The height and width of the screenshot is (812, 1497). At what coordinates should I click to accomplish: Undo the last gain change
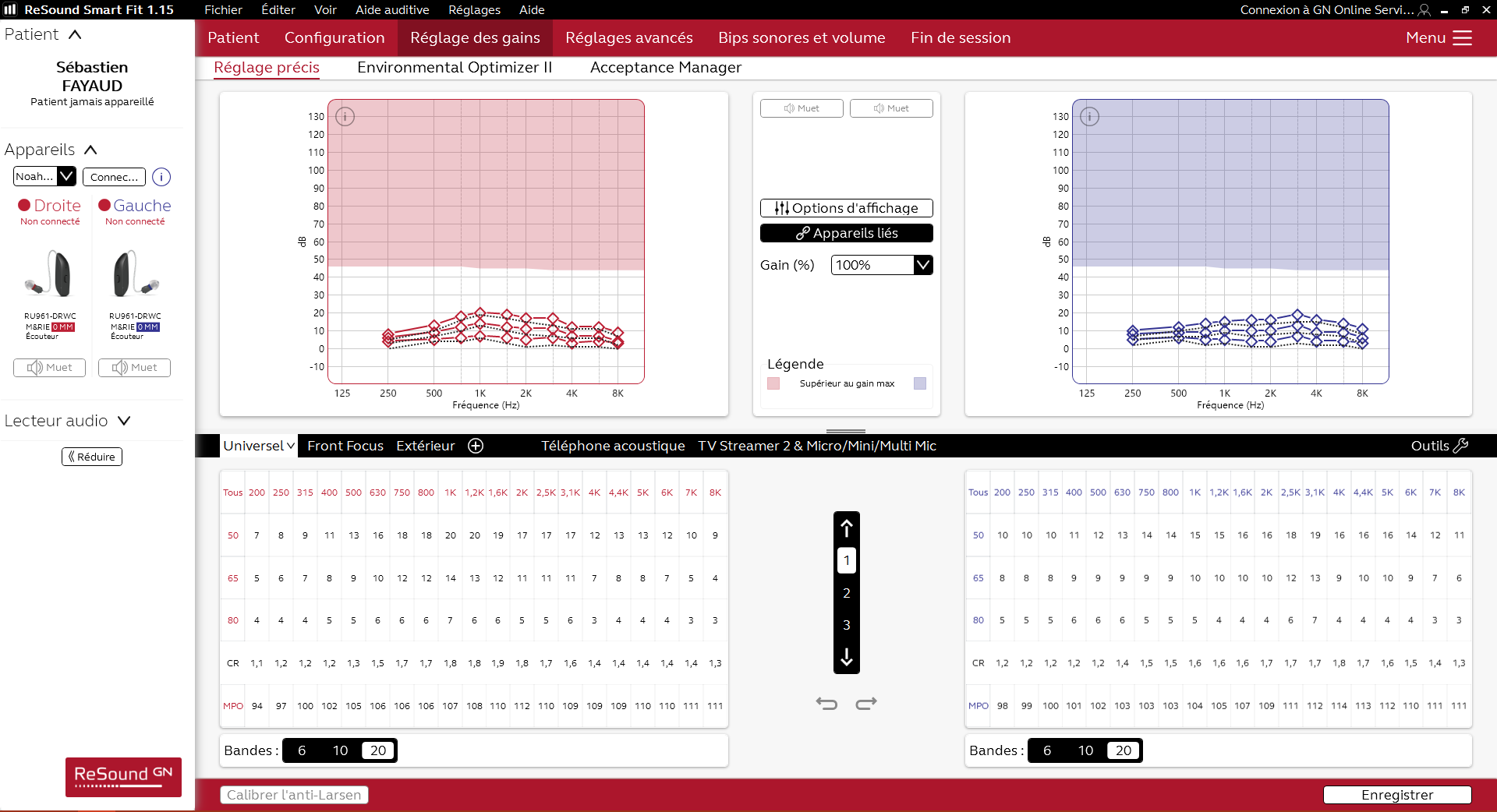[826, 704]
